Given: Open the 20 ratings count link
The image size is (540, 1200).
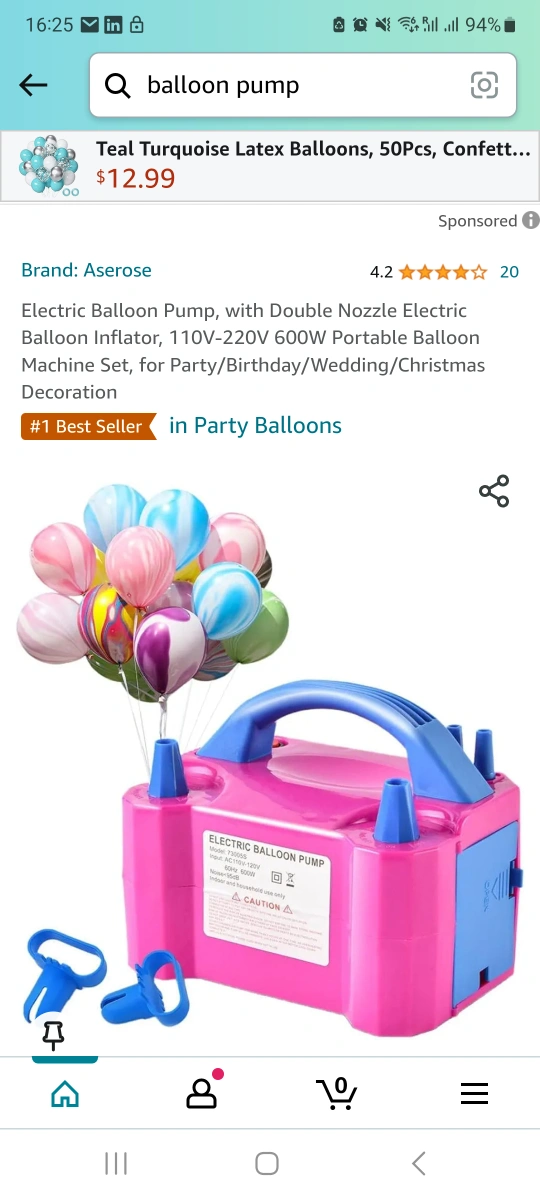Looking at the screenshot, I should [x=509, y=272].
